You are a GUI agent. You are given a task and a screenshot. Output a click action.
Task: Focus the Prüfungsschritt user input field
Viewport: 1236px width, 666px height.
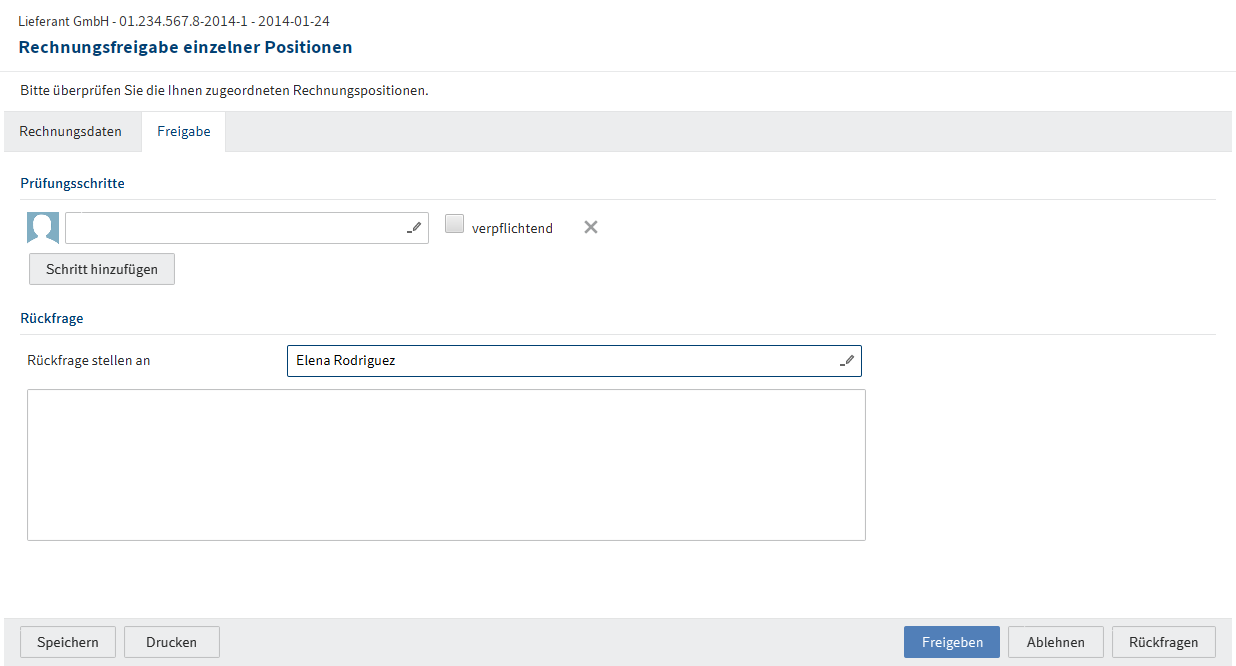pyautogui.click(x=247, y=228)
